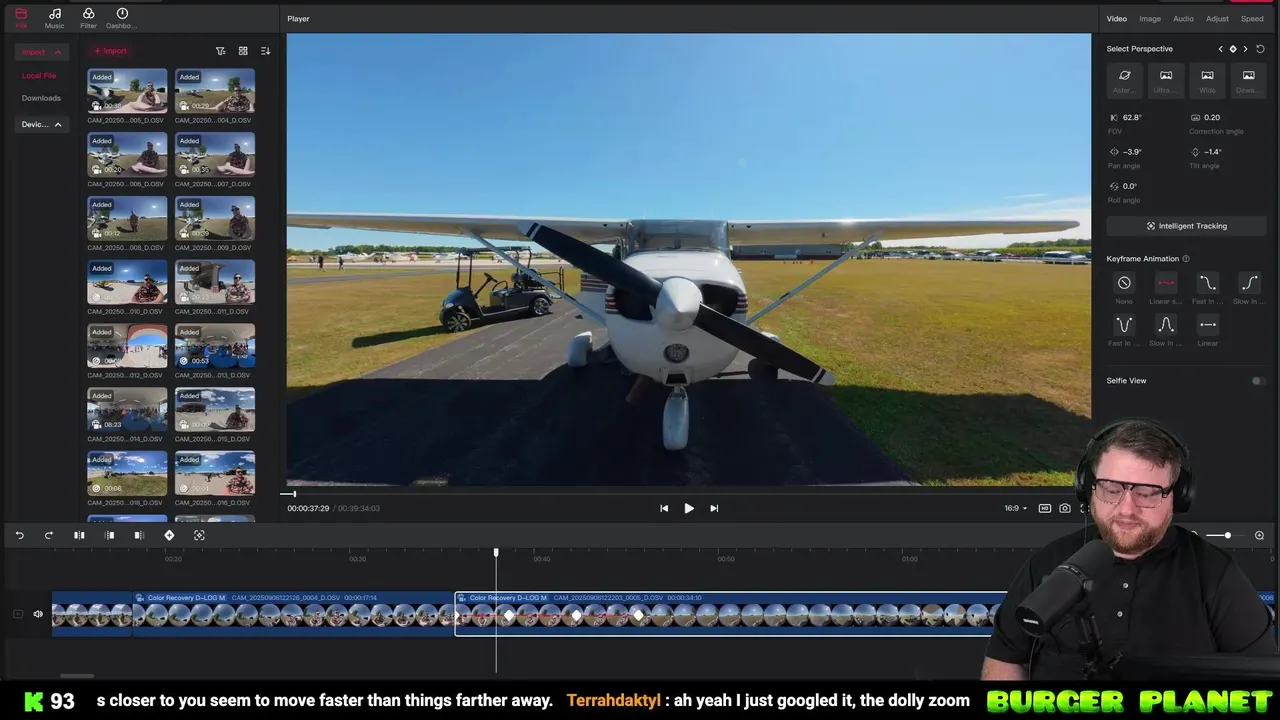Go to previous perspective keyframe
Viewport: 1280px width, 720px height.
click(x=1220, y=49)
